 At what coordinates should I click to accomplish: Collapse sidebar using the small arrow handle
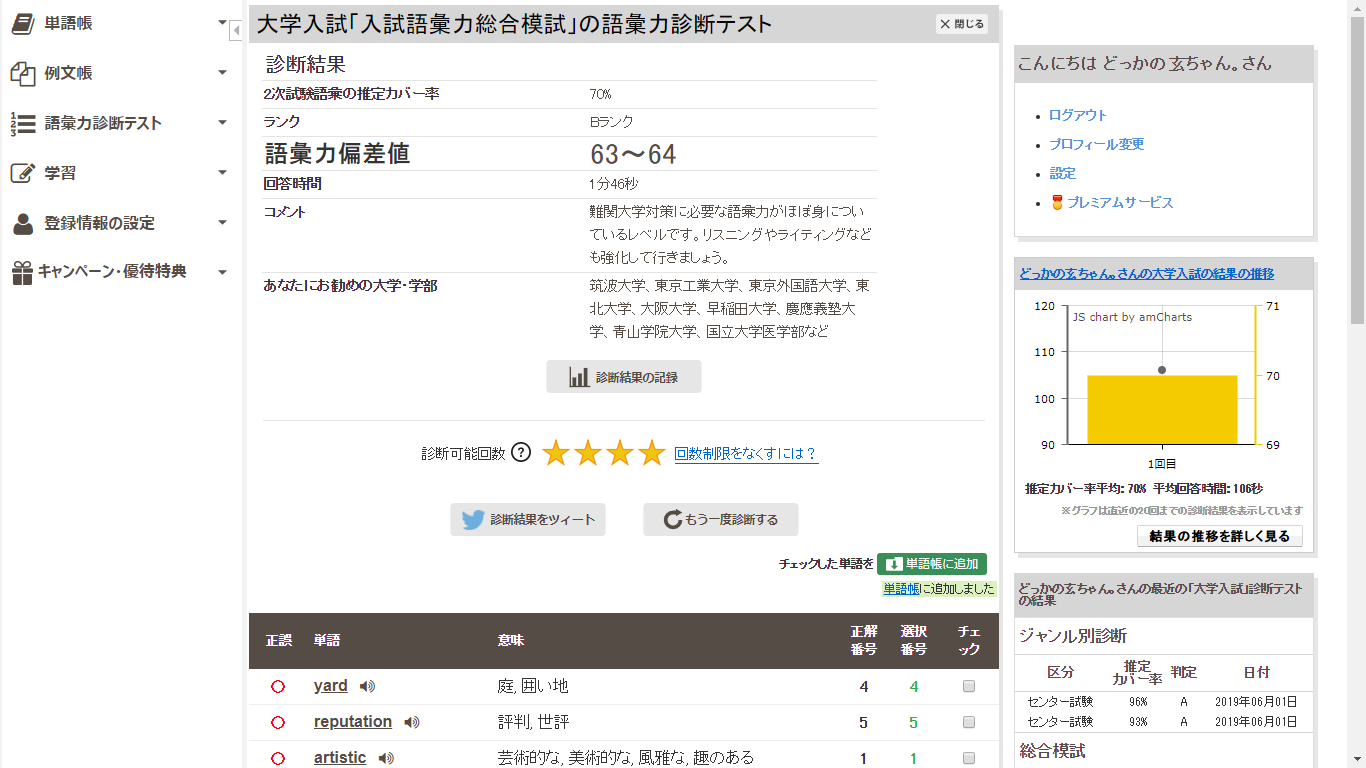tap(236, 31)
